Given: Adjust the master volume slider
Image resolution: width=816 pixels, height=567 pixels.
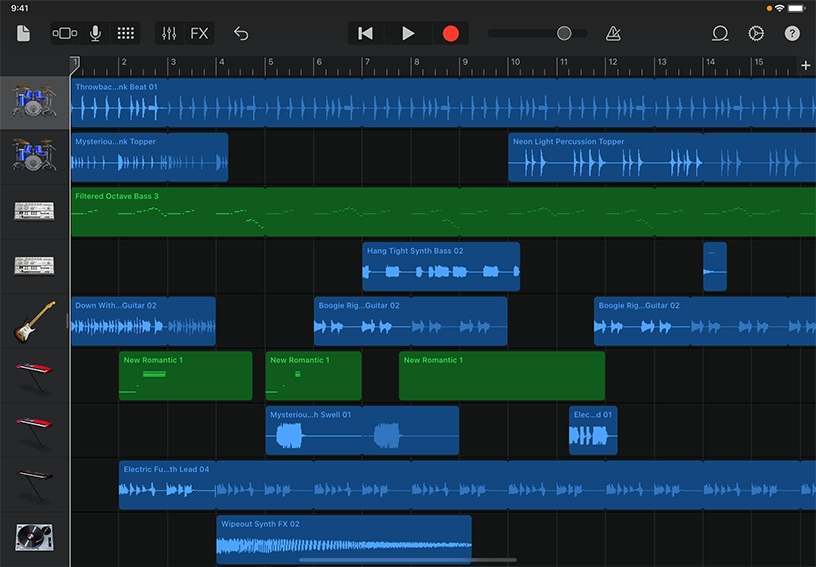Looking at the screenshot, I should tap(564, 33).
